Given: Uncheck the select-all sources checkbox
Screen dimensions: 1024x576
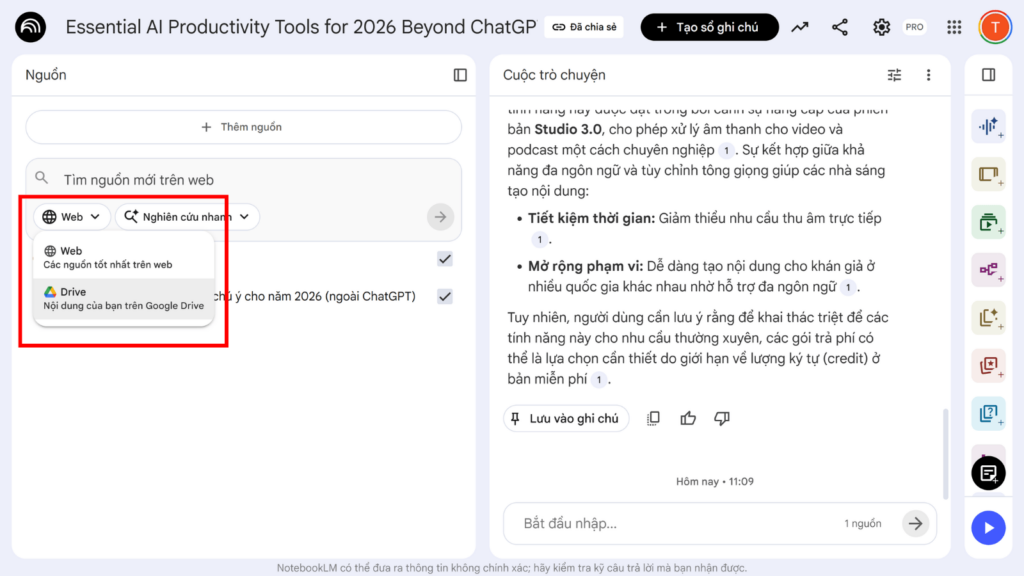Looking at the screenshot, I should (445, 259).
